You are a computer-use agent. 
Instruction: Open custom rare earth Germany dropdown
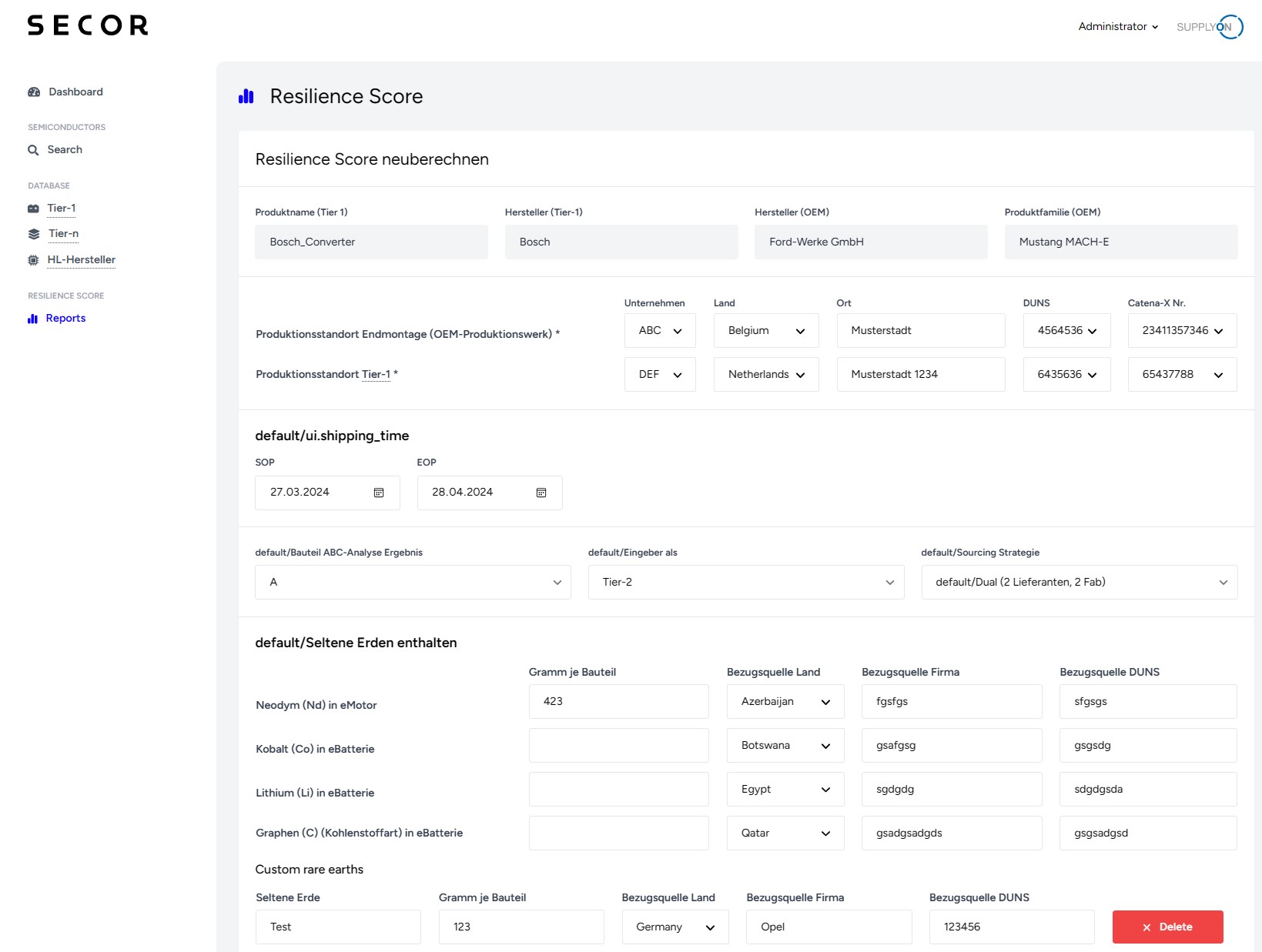(x=675, y=927)
